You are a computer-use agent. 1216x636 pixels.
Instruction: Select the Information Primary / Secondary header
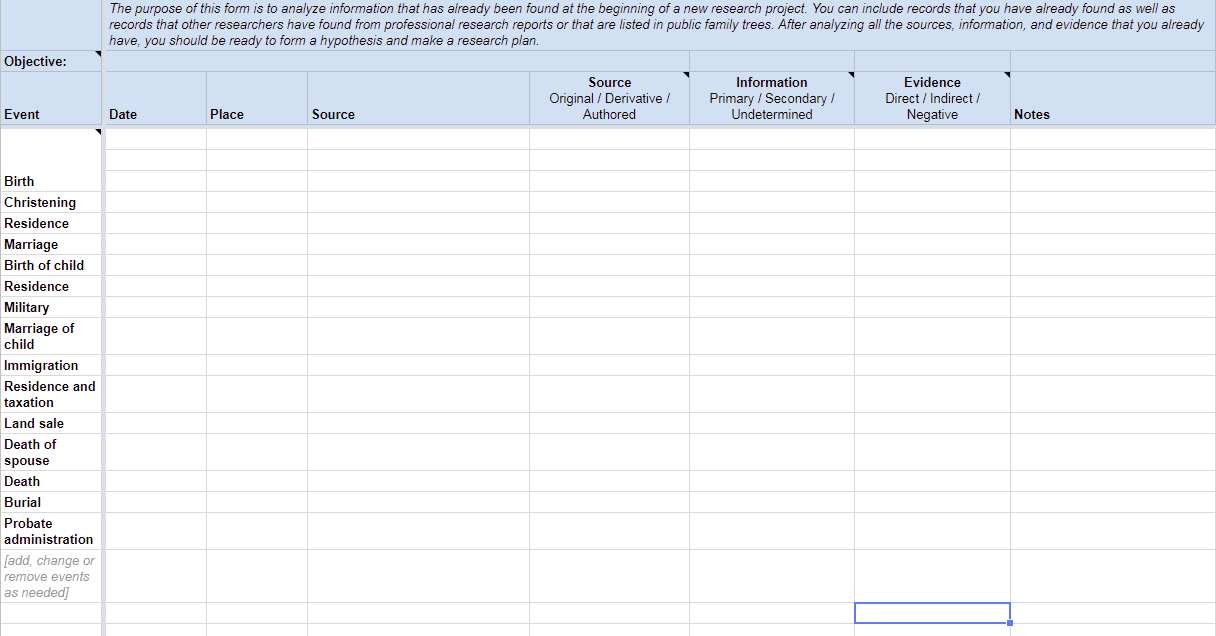click(x=772, y=98)
